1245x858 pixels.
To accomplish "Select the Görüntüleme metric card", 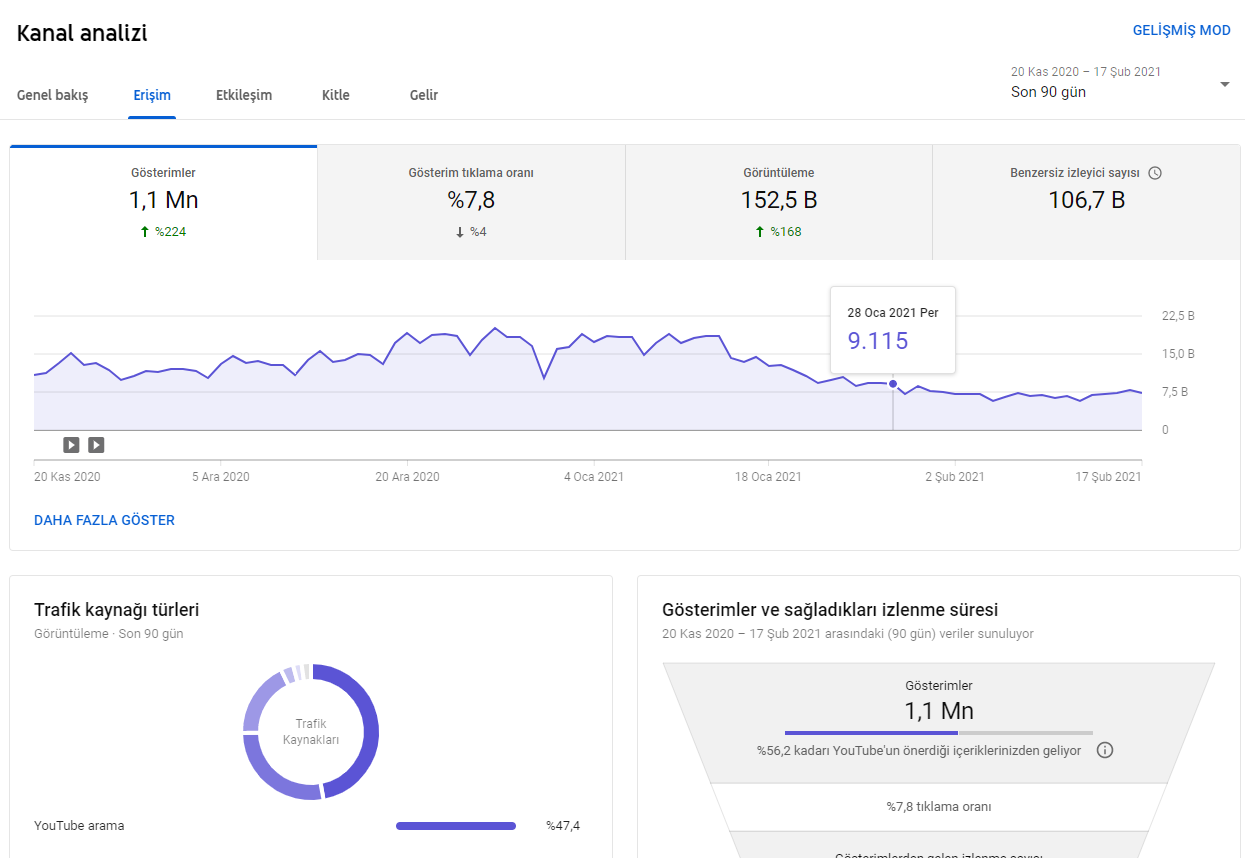I will coord(779,202).
